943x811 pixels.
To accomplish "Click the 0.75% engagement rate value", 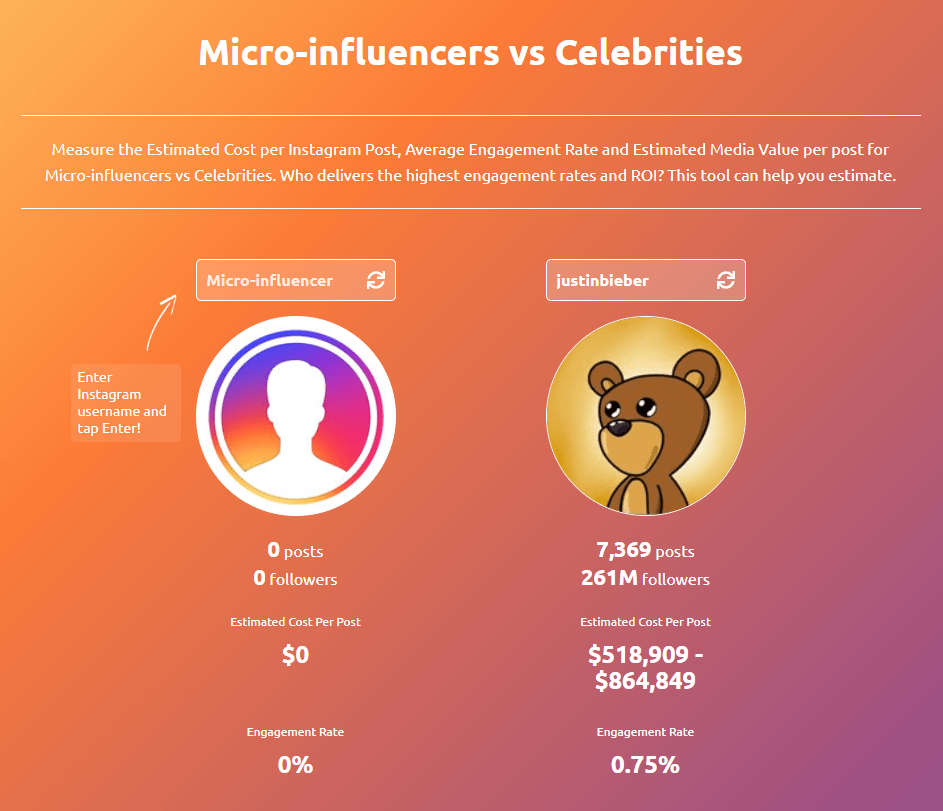I will (x=645, y=766).
